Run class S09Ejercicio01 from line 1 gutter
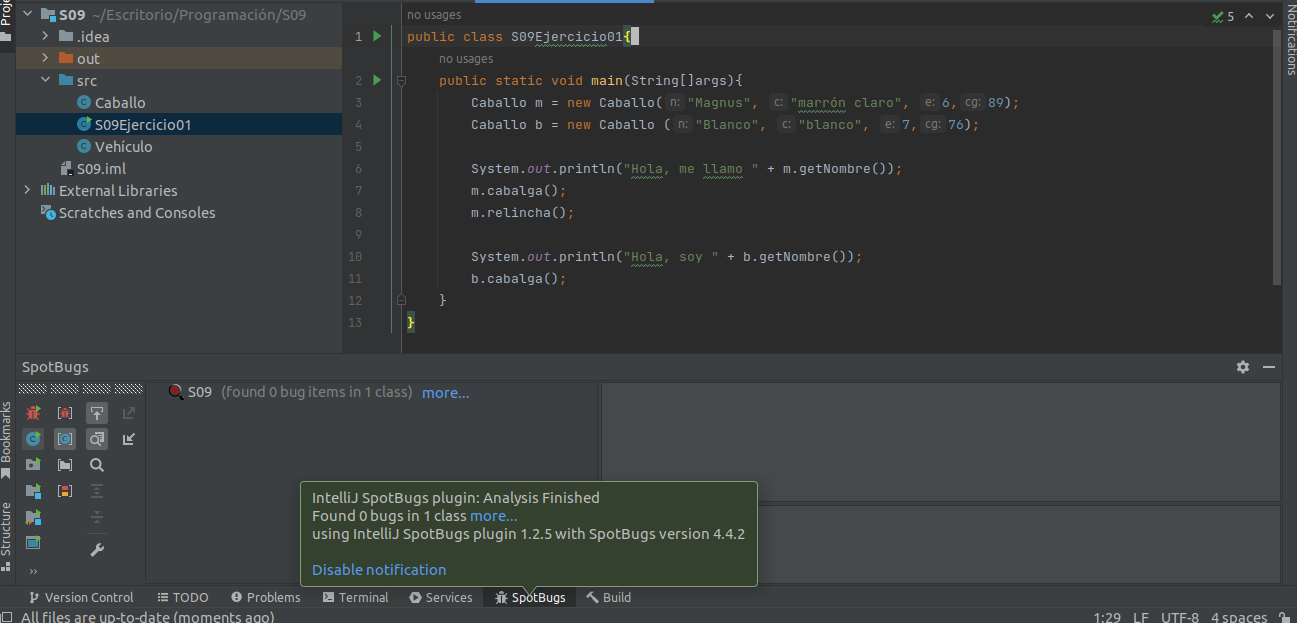This screenshot has width=1297, height=623. click(377, 36)
